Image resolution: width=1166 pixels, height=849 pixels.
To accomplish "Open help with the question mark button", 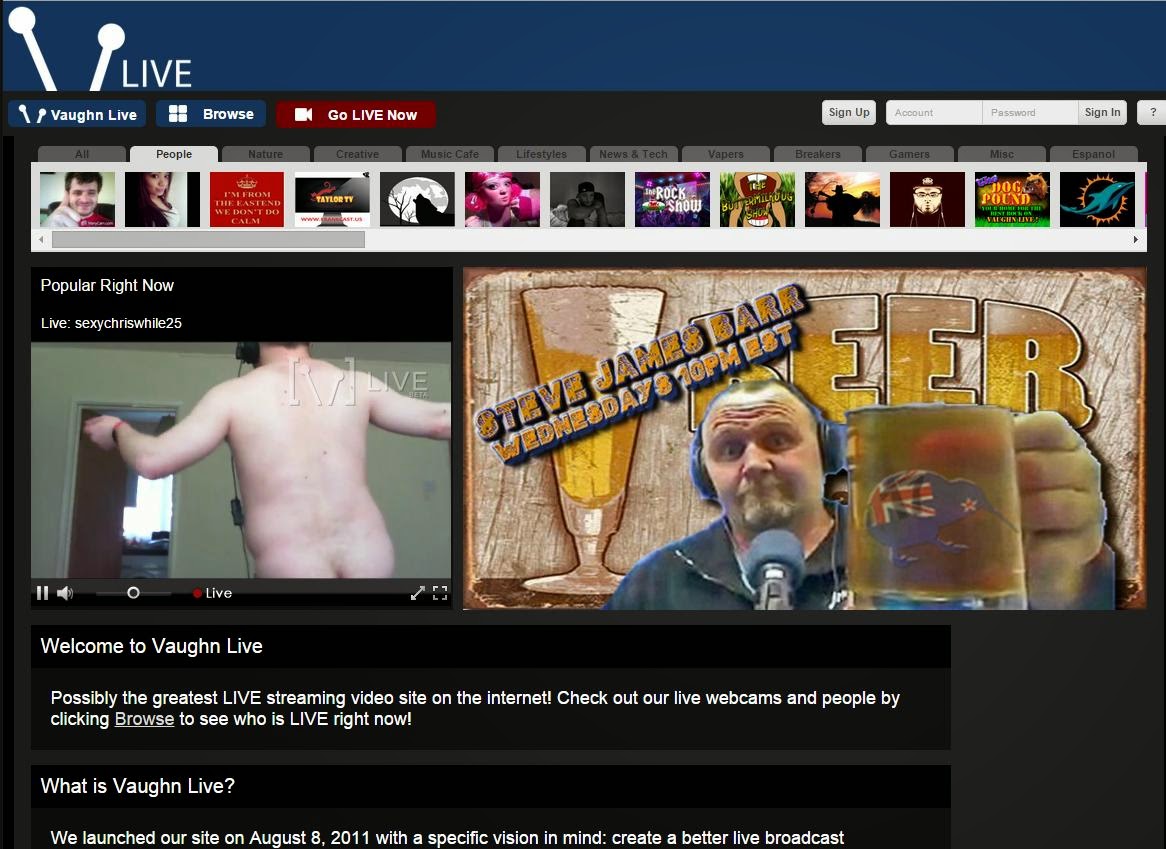I will 1153,112.
